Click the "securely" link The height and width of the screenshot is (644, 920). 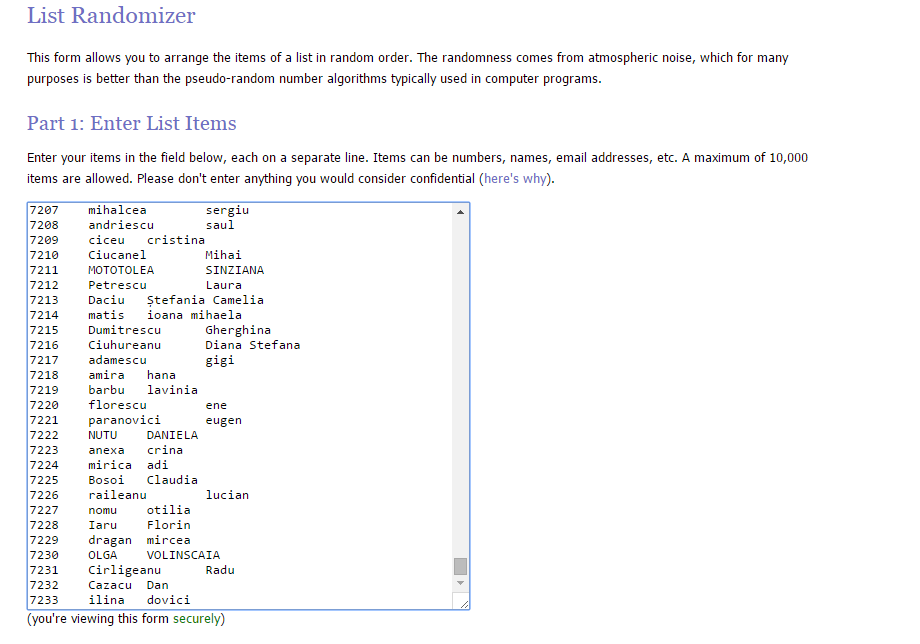[197, 619]
